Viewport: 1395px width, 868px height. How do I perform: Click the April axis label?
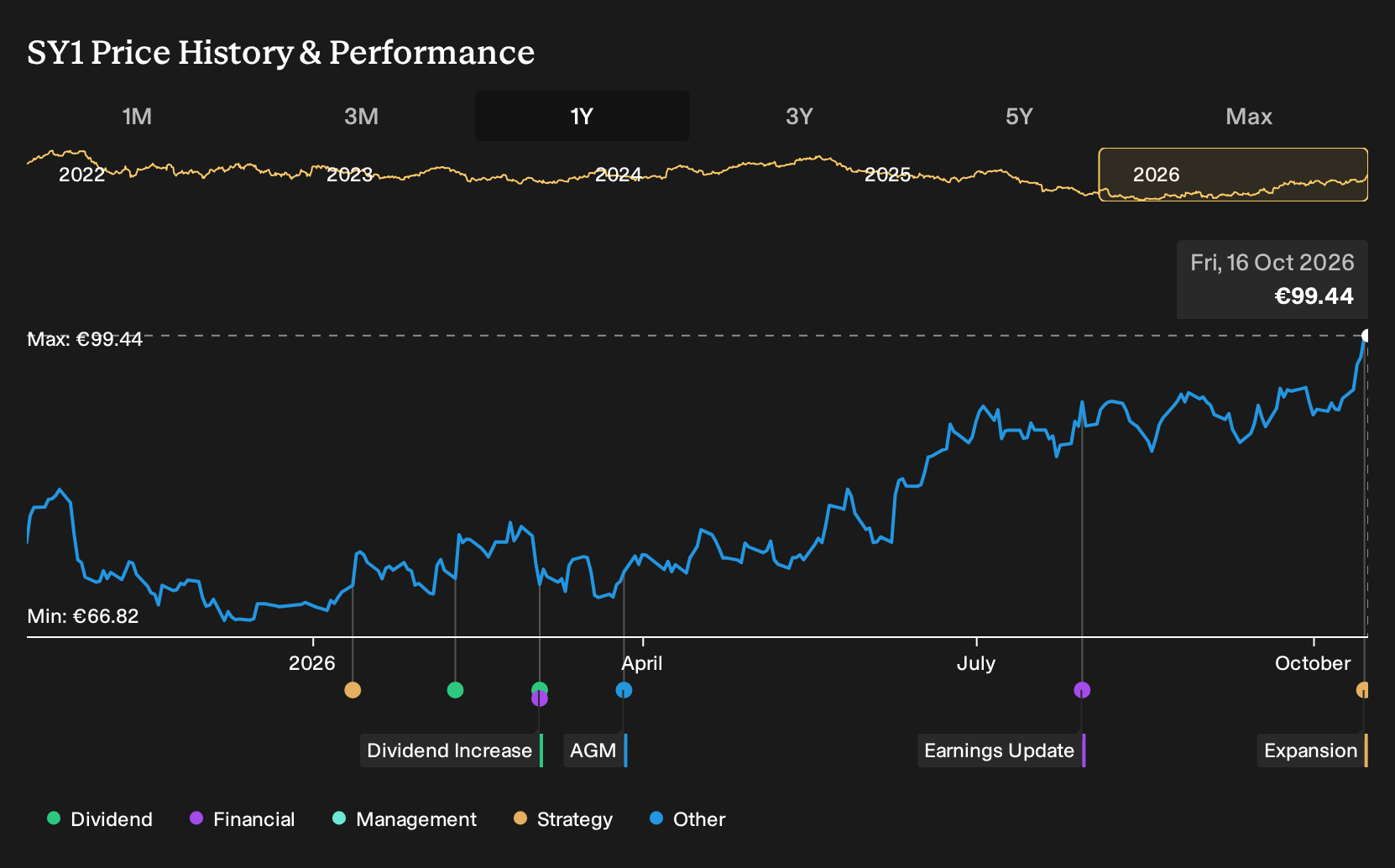pyautogui.click(x=642, y=663)
